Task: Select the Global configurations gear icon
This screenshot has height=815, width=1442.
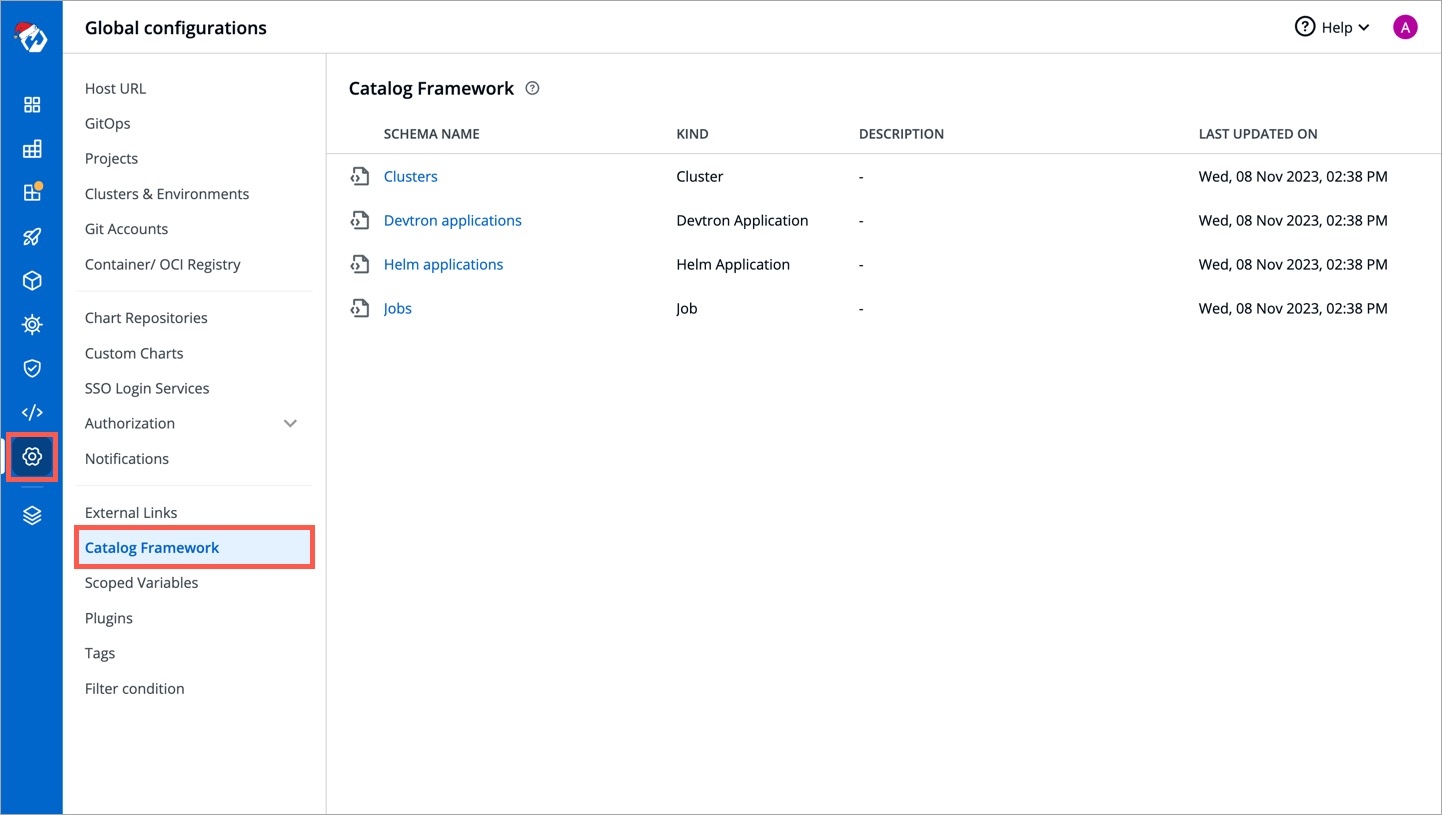Action: pyautogui.click(x=32, y=457)
